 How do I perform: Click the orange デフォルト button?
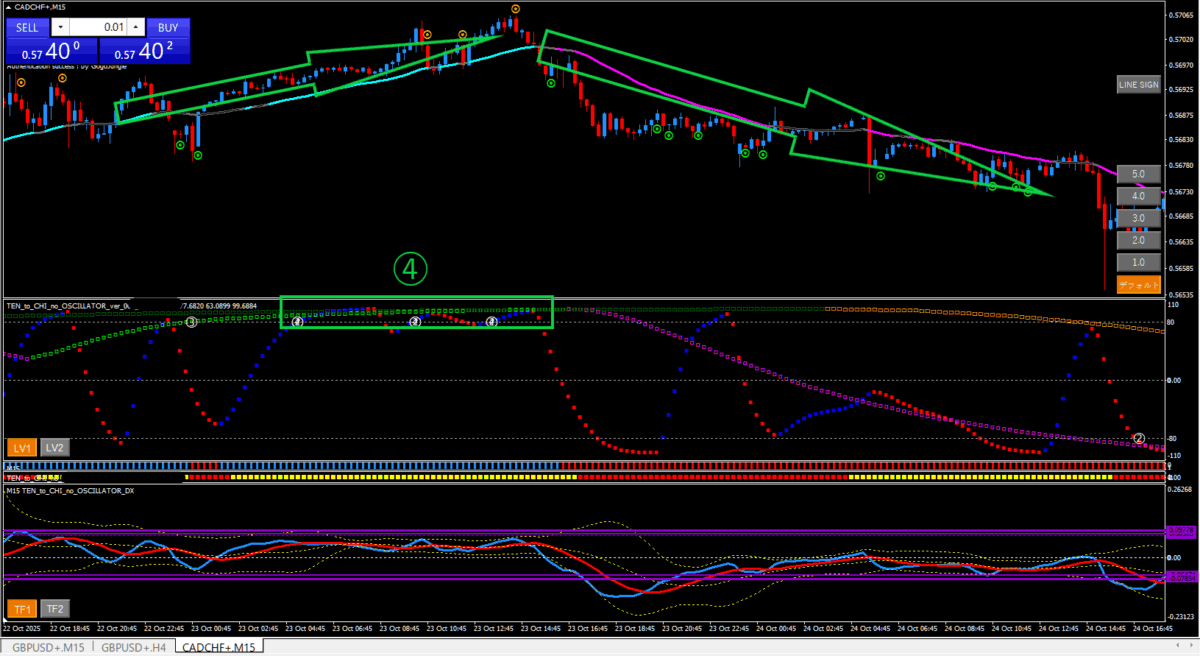point(1138,284)
